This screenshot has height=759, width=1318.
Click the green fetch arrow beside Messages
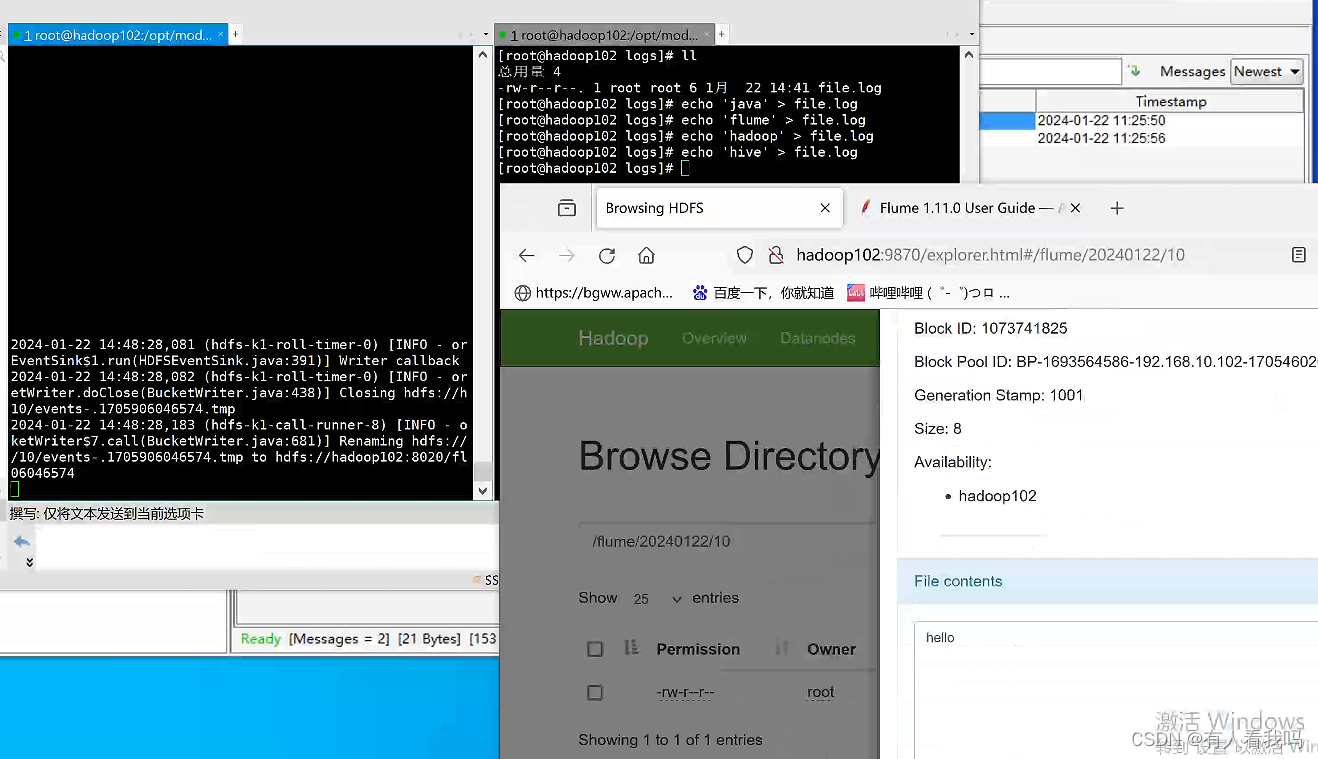pyautogui.click(x=1134, y=71)
